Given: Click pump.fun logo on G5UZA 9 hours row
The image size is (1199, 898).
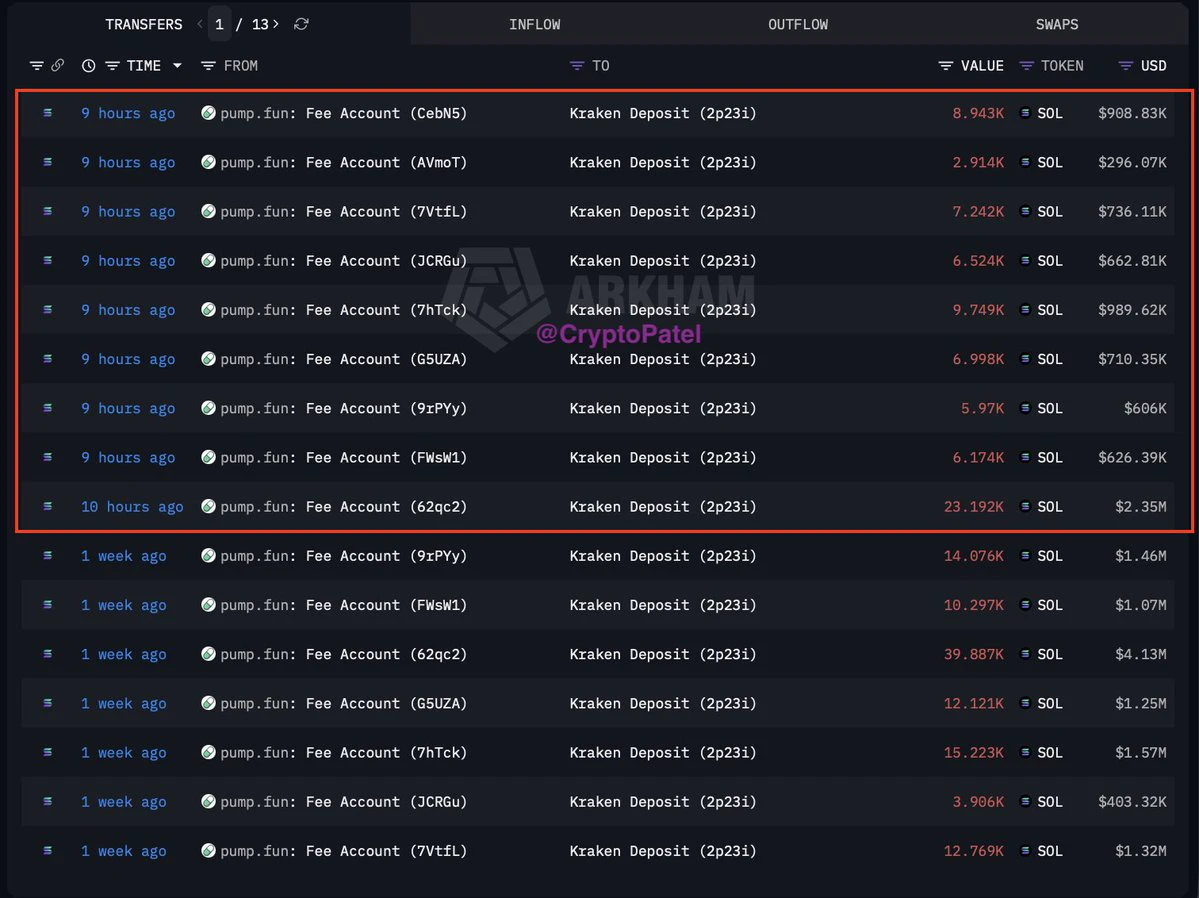Looking at the screenshot, I should [x=208, y=359].
